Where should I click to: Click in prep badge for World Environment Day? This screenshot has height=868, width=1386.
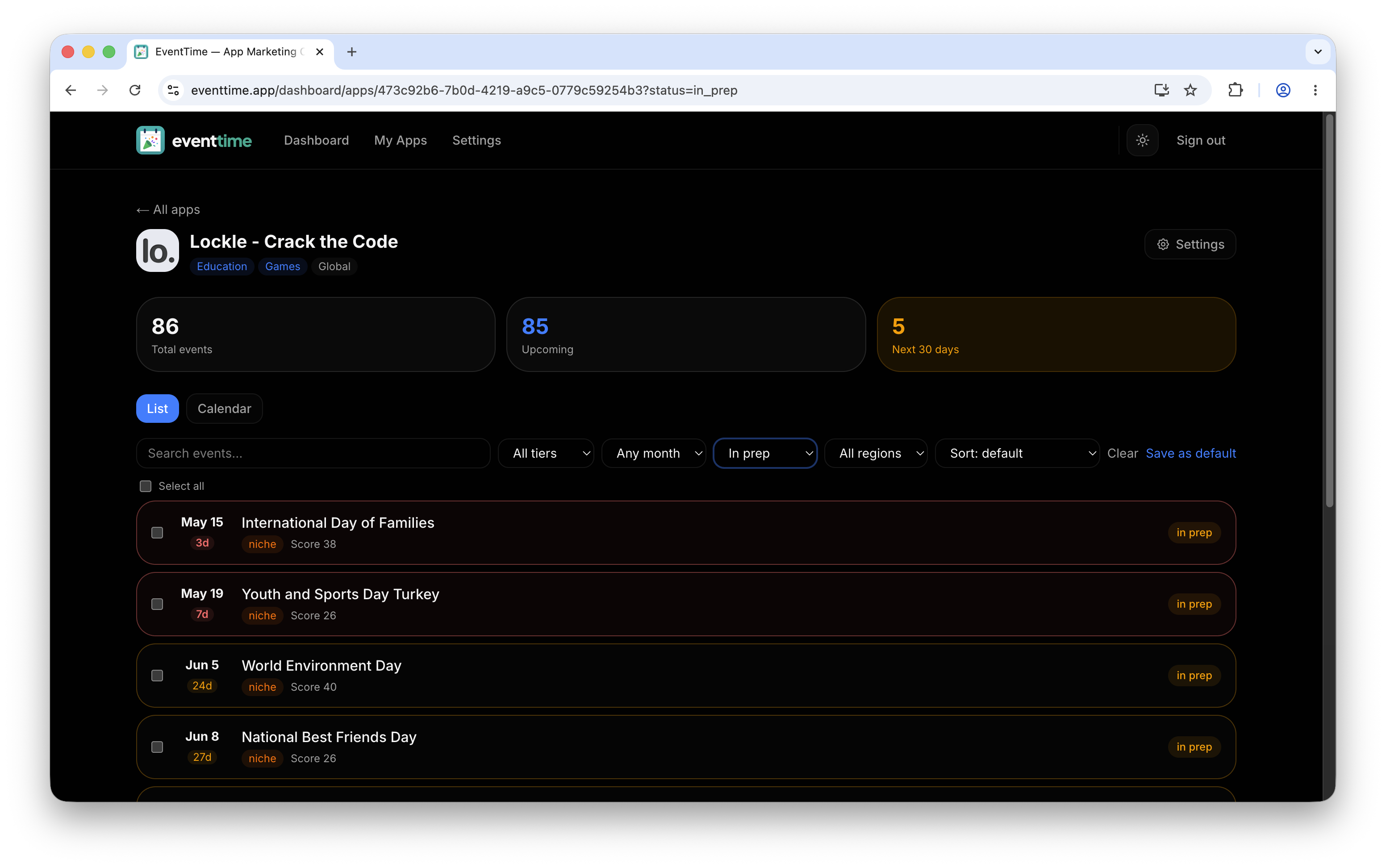(x=1194, y=676)
